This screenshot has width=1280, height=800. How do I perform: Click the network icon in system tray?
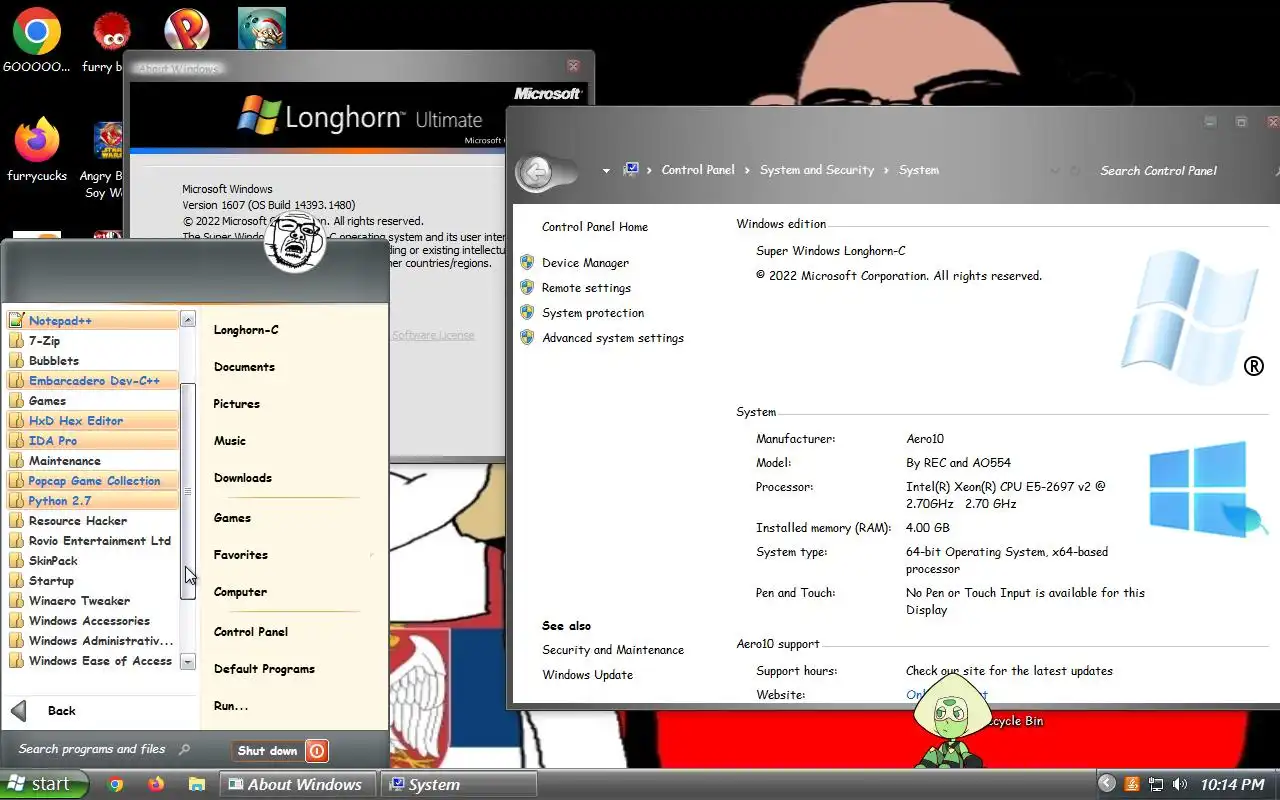1156,785
